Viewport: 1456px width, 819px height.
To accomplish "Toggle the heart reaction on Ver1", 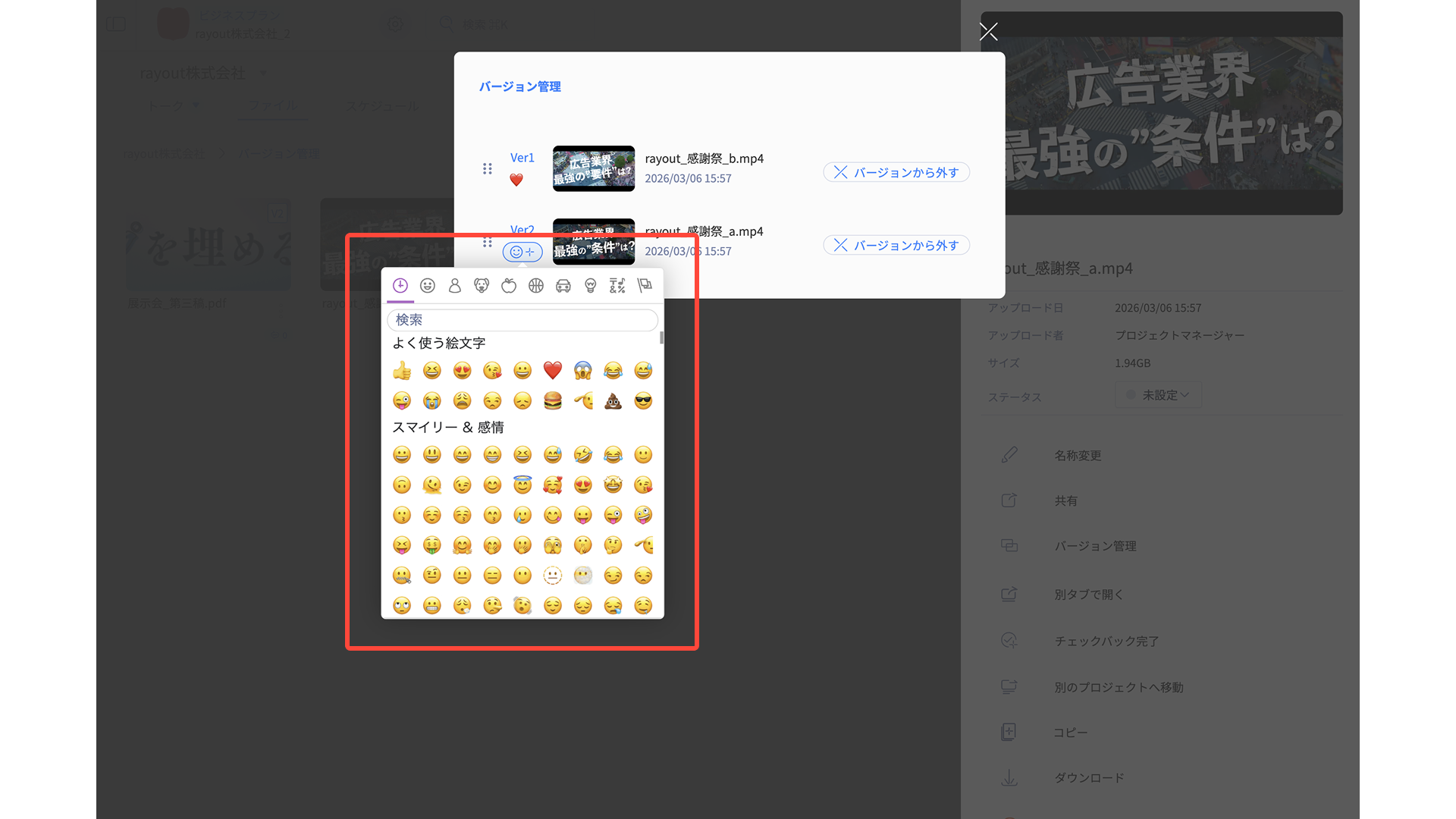I will [516, 180].
